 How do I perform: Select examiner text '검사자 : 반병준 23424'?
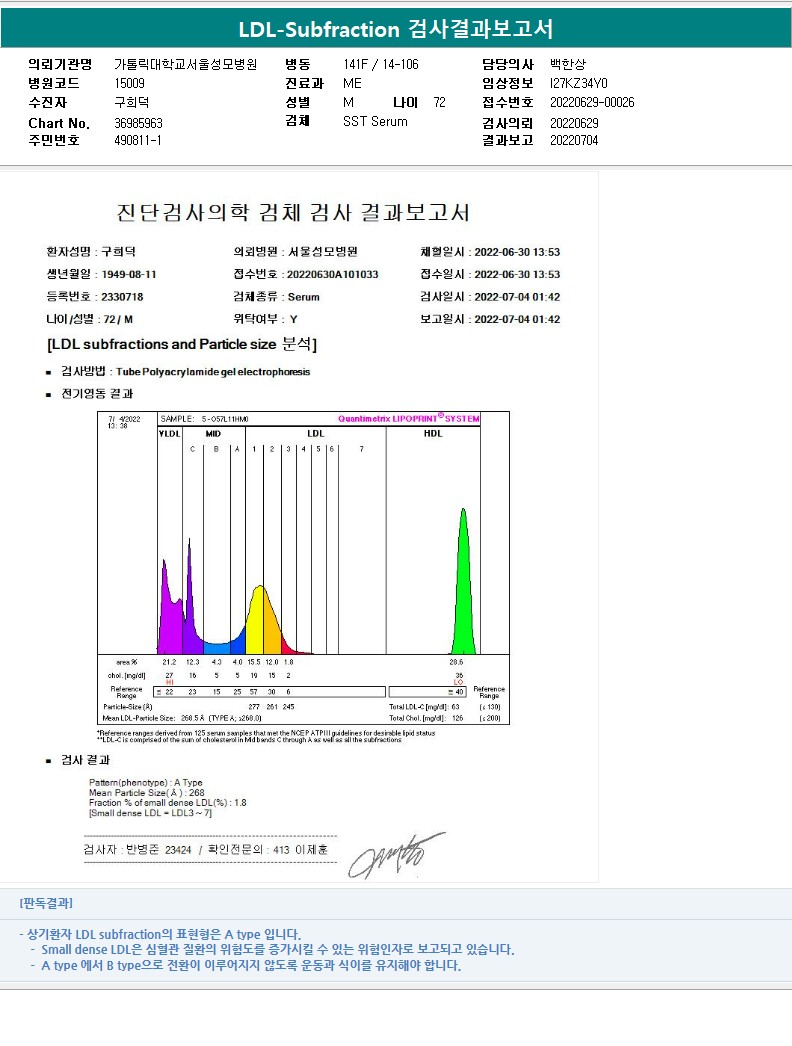tap(137, 850)
